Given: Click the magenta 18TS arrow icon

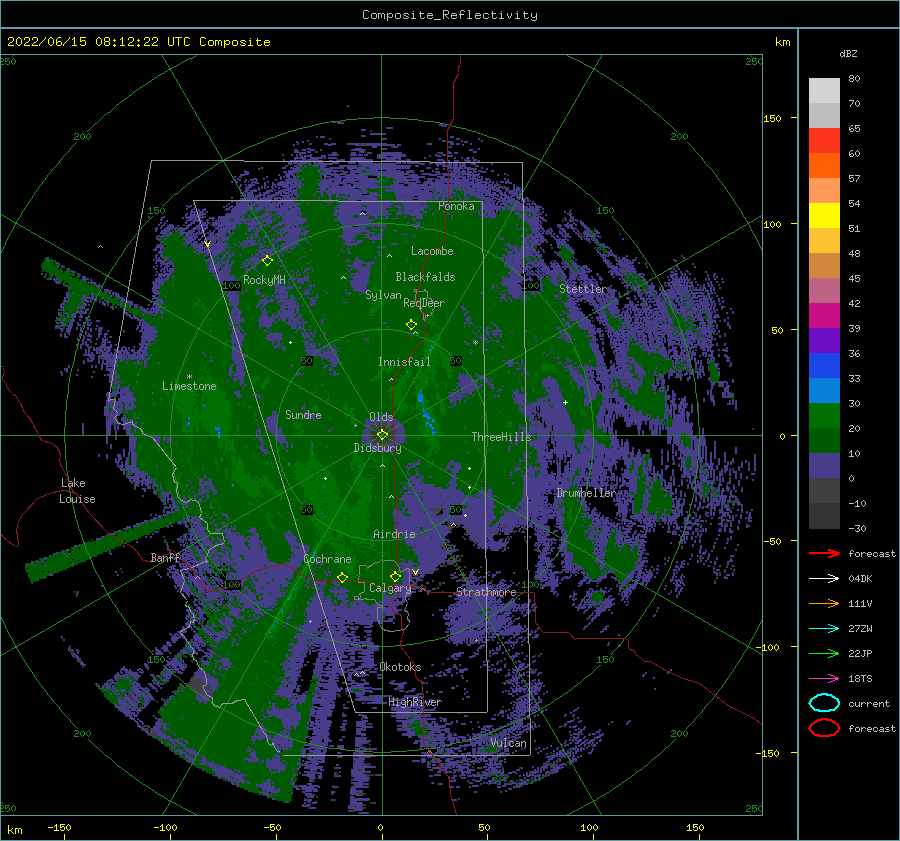Looking at the screenshot, I should (x=824, y=679).
